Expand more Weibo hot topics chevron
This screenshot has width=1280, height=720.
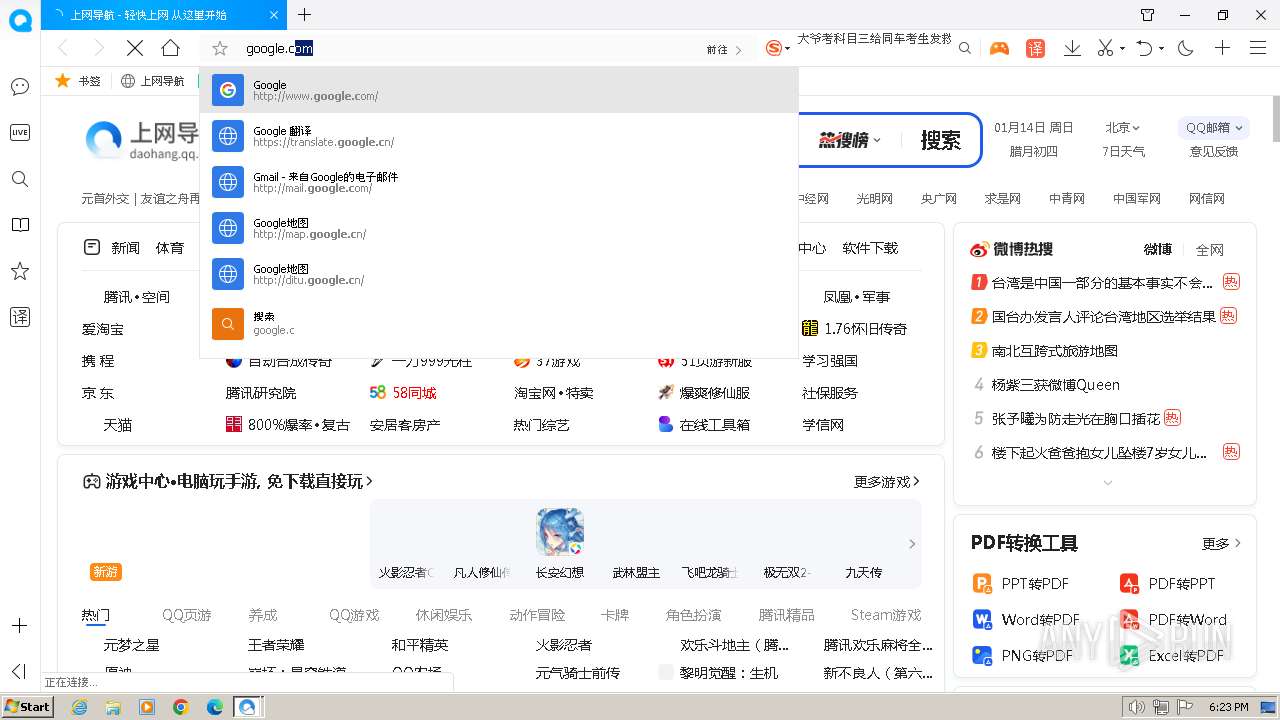(x=1107, y=483)
